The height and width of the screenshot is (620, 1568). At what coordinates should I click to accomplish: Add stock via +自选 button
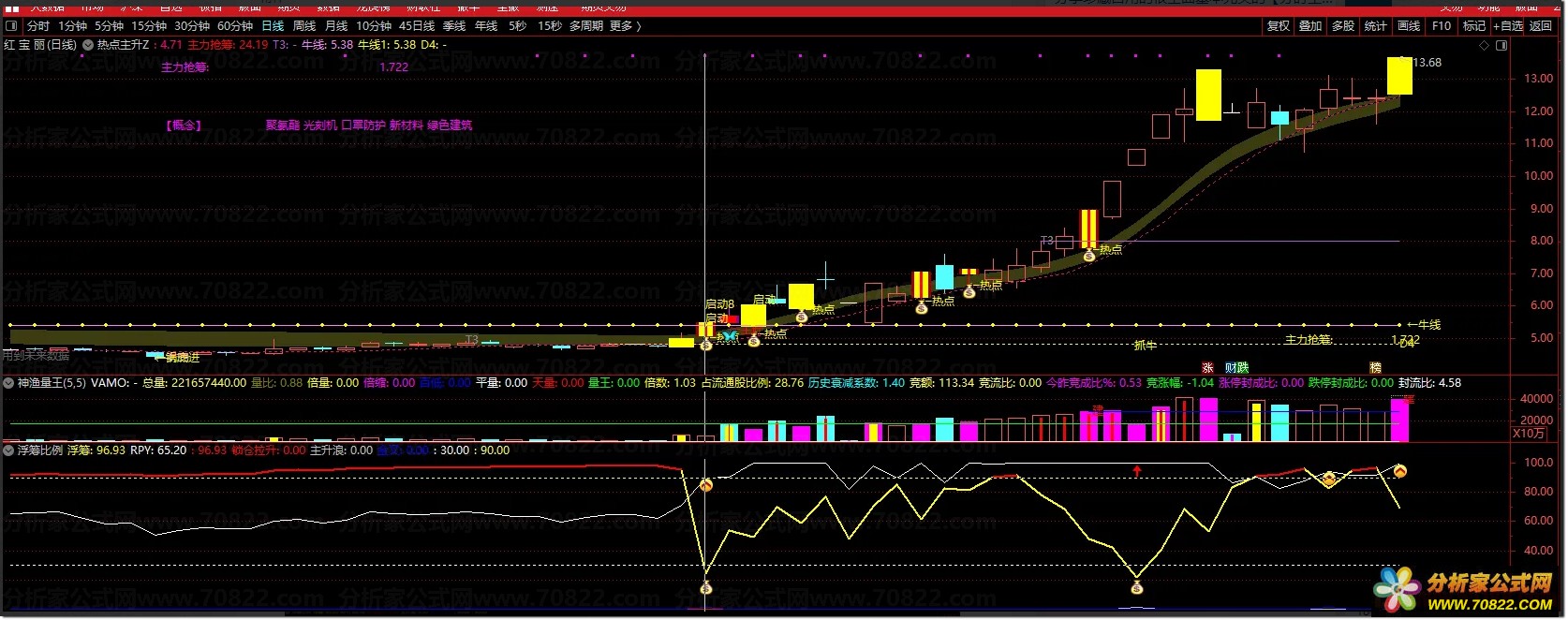pyautogui.click(x=1508, y=26)
